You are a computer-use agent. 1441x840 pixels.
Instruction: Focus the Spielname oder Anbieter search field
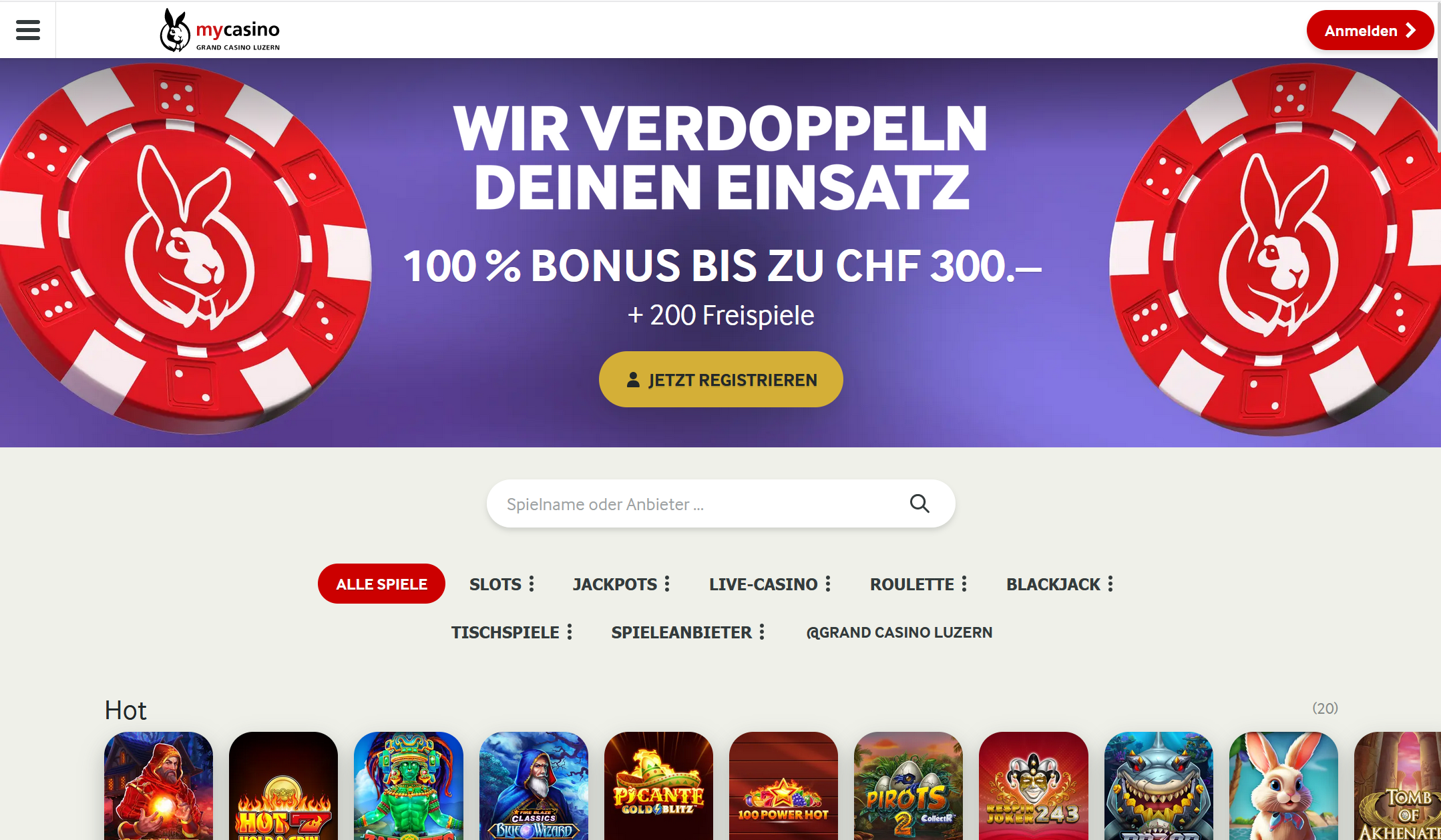[x=698, y=503]
